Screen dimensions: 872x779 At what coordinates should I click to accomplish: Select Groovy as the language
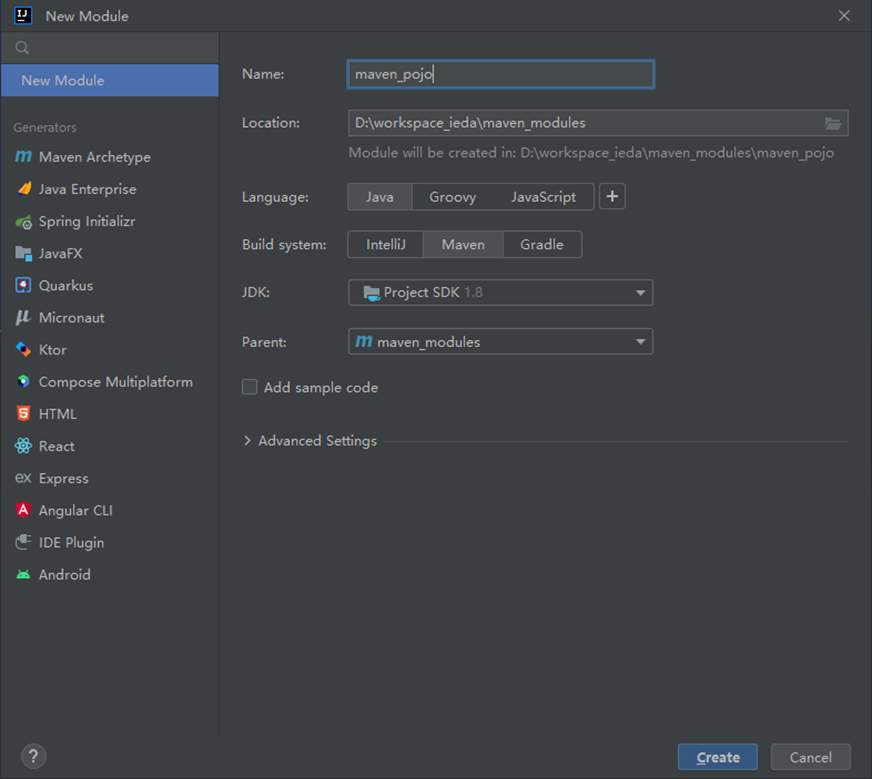click(453, 197)
